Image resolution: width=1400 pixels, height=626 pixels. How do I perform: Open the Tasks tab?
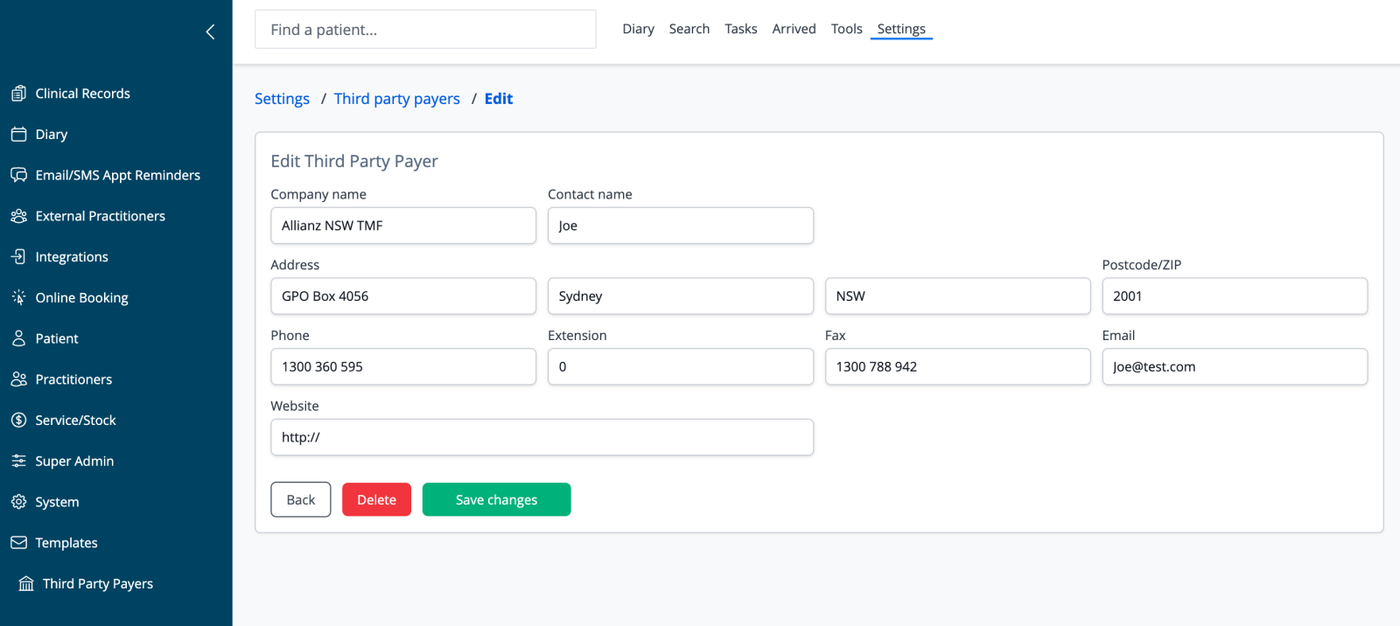[741, 29]
